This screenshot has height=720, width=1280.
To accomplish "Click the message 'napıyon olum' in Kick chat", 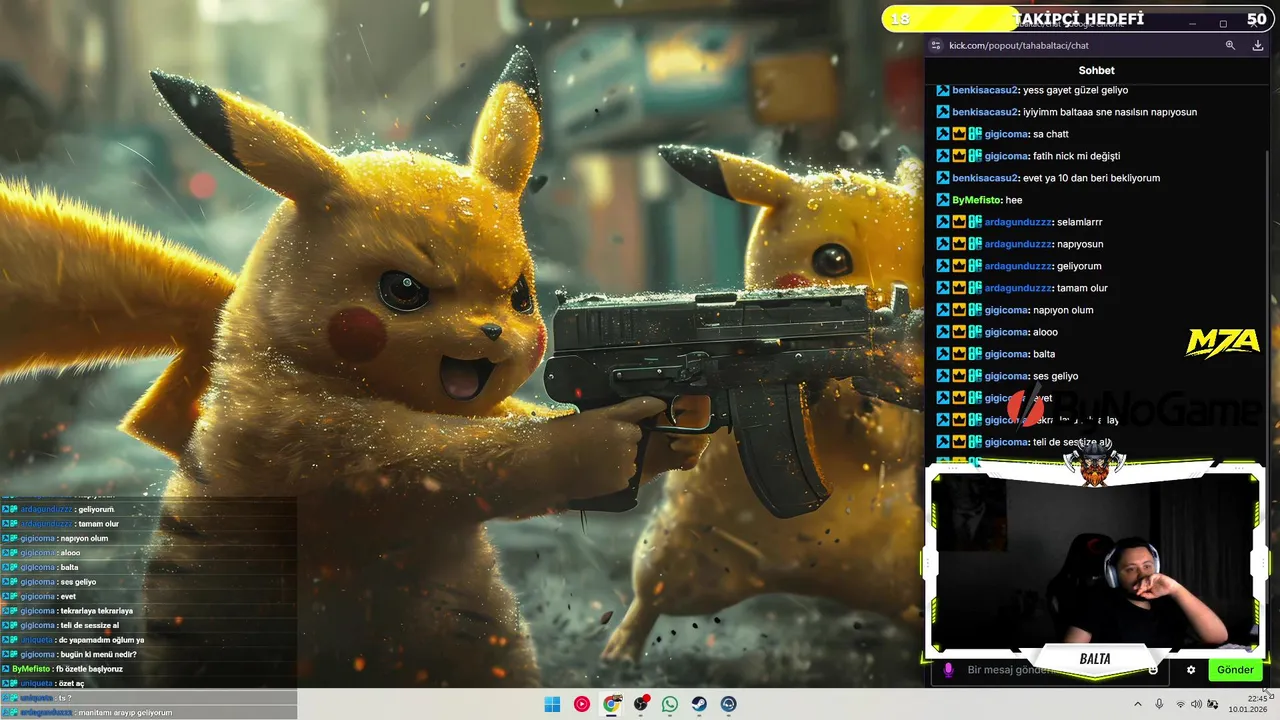I will (x=1063, y=310).
